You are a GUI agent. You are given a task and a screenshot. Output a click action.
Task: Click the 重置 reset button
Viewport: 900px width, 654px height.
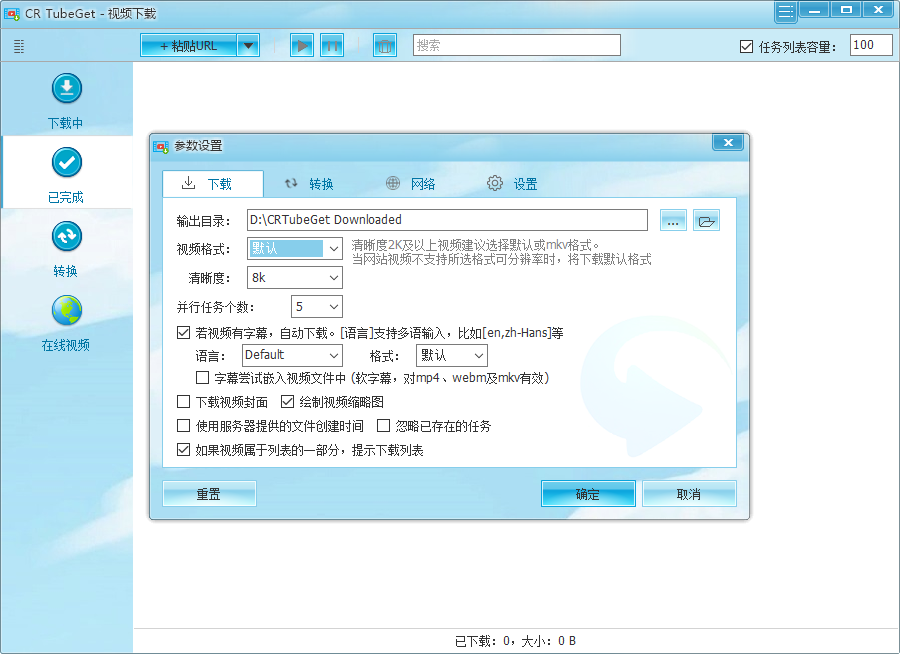(209, 494)
